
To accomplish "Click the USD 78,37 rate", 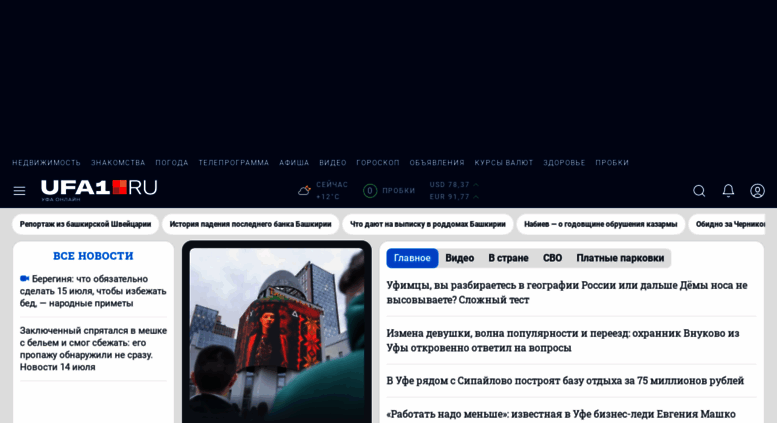I will [449, 185].
